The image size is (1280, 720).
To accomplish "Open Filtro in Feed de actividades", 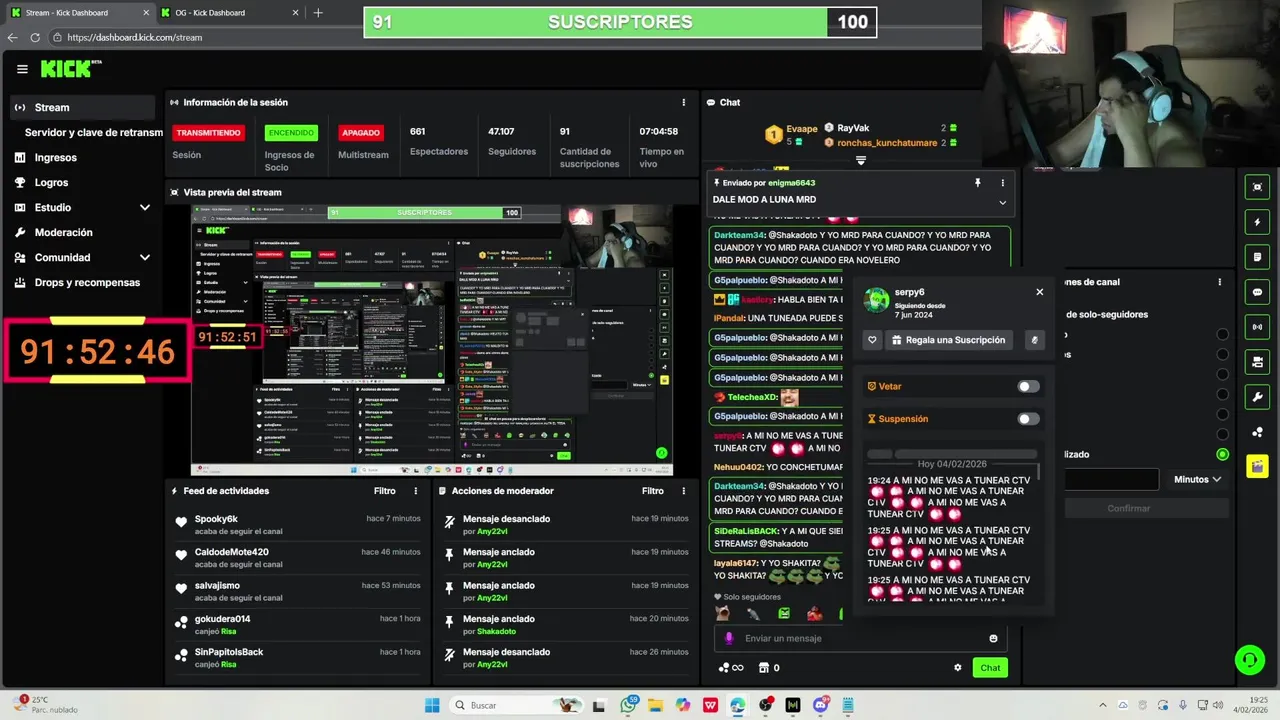I will 384,491.
